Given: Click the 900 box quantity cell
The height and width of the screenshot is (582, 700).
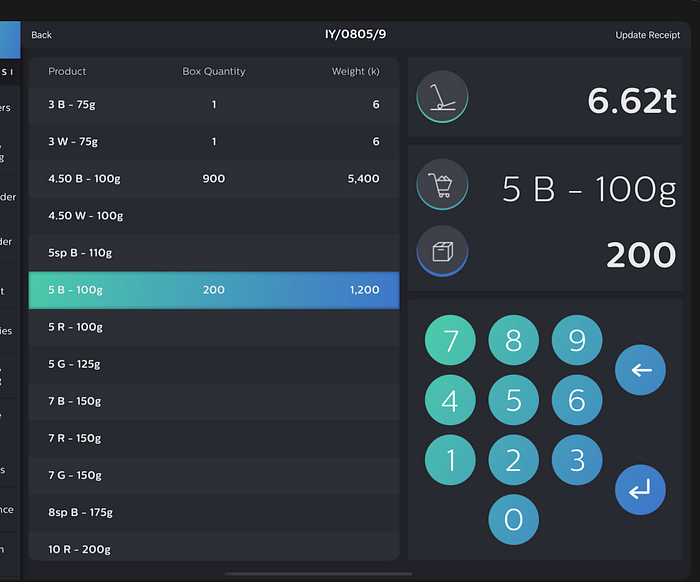Looking at the screenshot, I should (x=214, y=179).
